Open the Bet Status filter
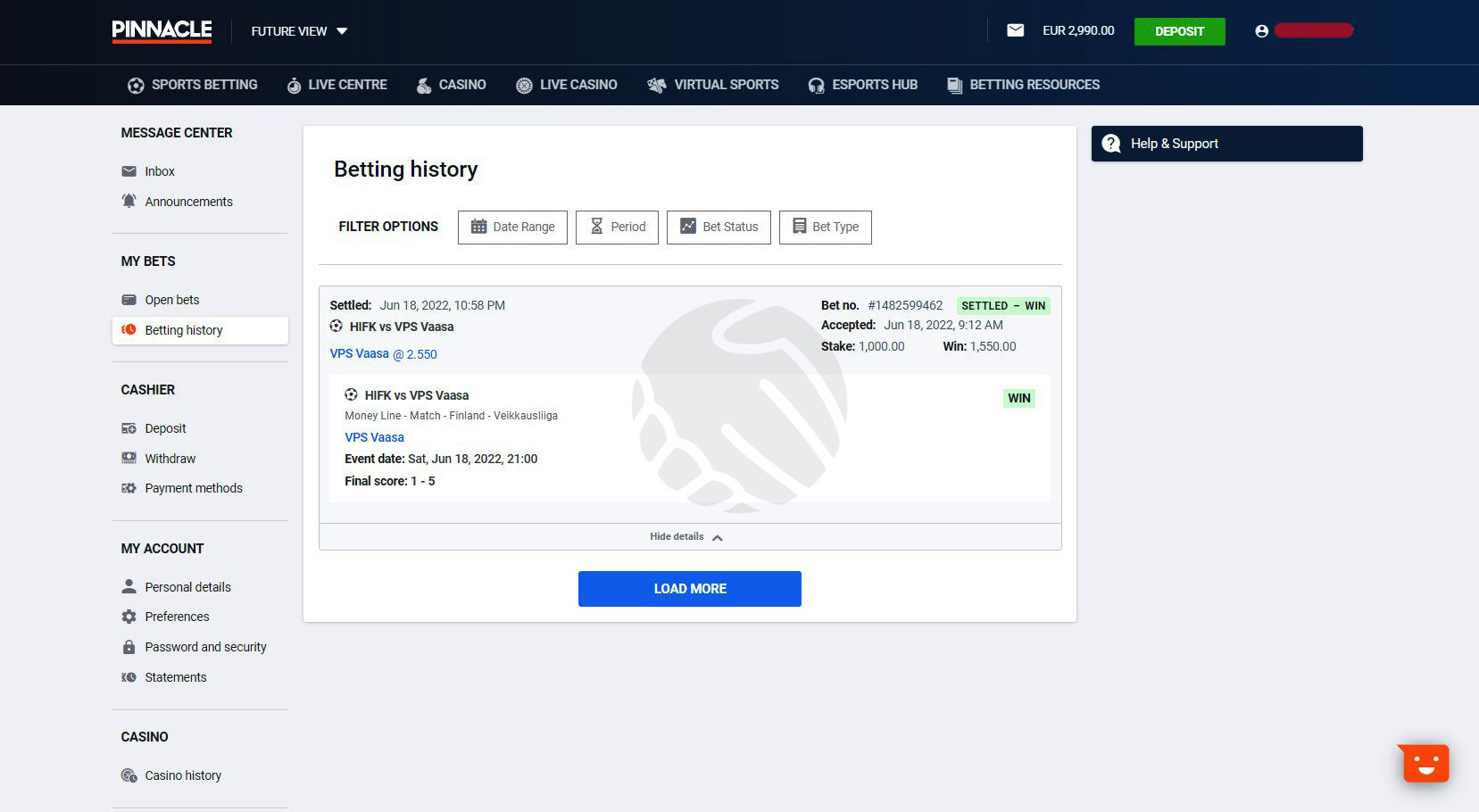The height and width of the screenshot is (812, 1479). (719, 227)
